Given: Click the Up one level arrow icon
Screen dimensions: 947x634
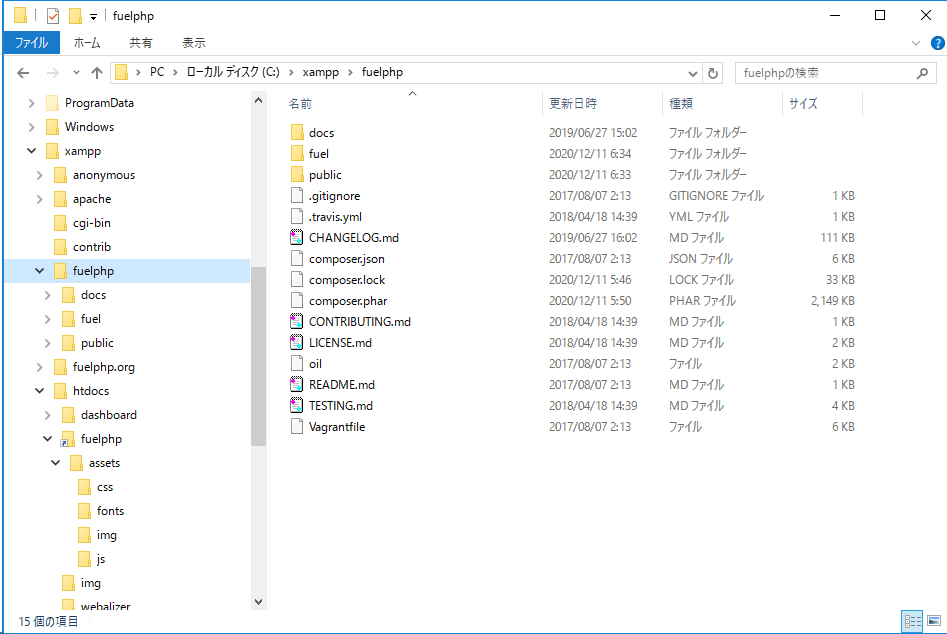Looking at the screenshot, I should click(x=97, y=73).
